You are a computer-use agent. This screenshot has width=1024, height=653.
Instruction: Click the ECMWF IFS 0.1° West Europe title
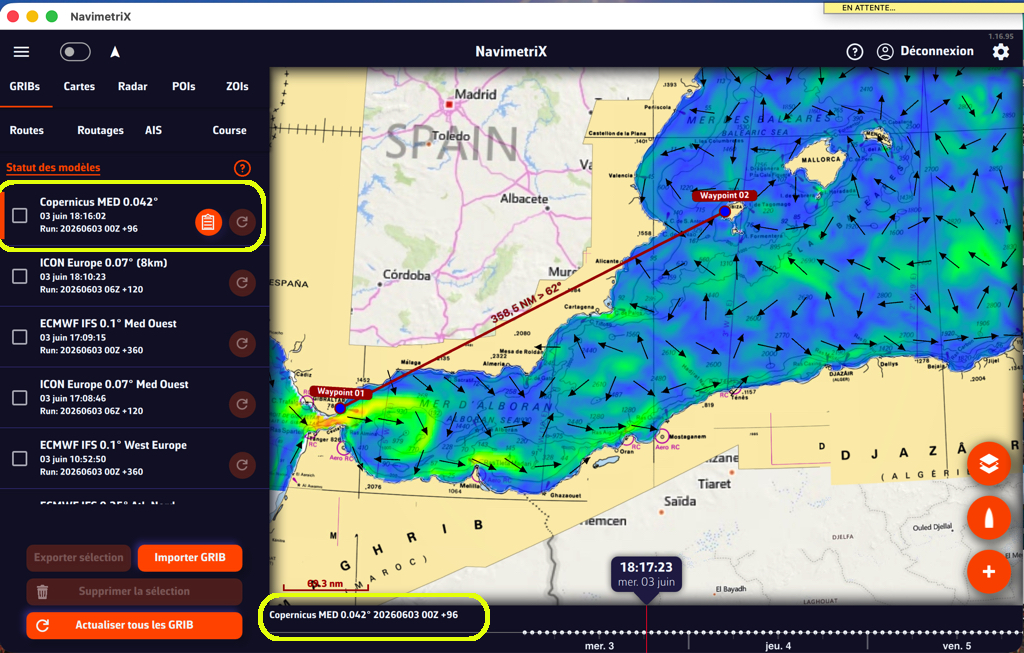(113, 445)
